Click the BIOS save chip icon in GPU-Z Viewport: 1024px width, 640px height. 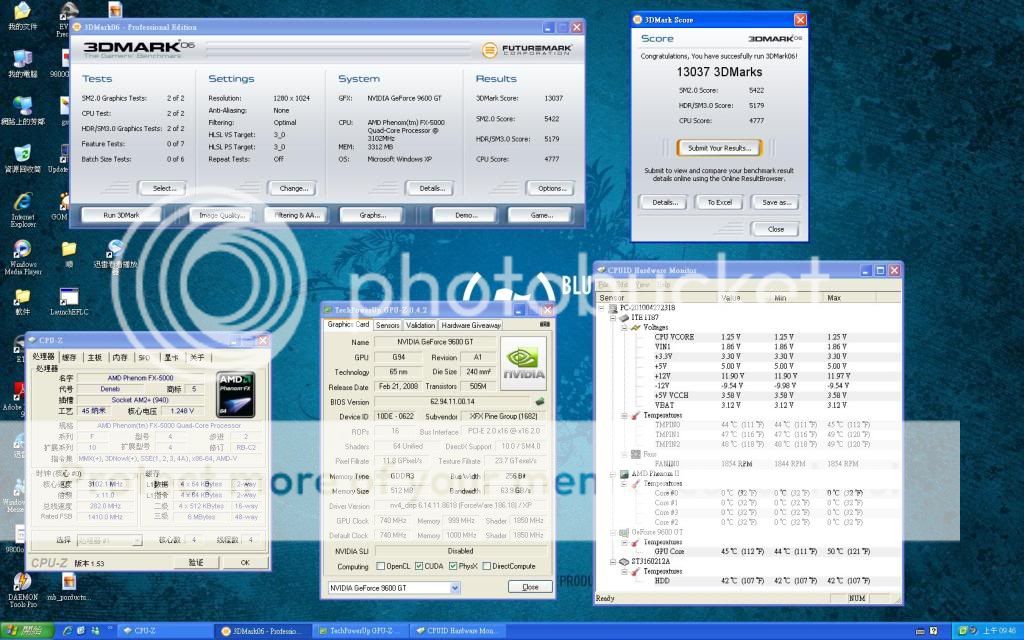tap(539, 402)
